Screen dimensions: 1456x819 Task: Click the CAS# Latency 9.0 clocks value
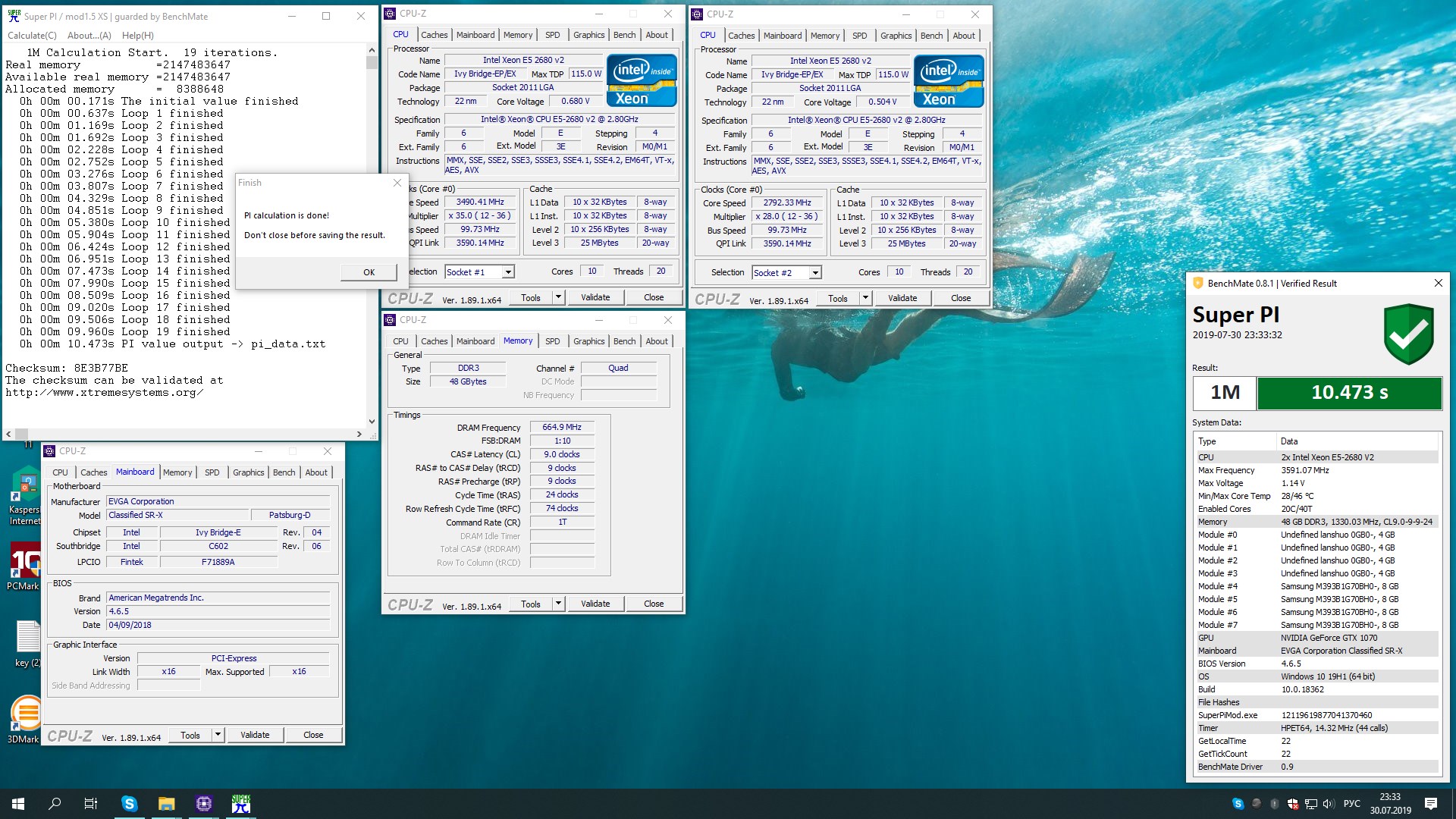tap(562, 454)
